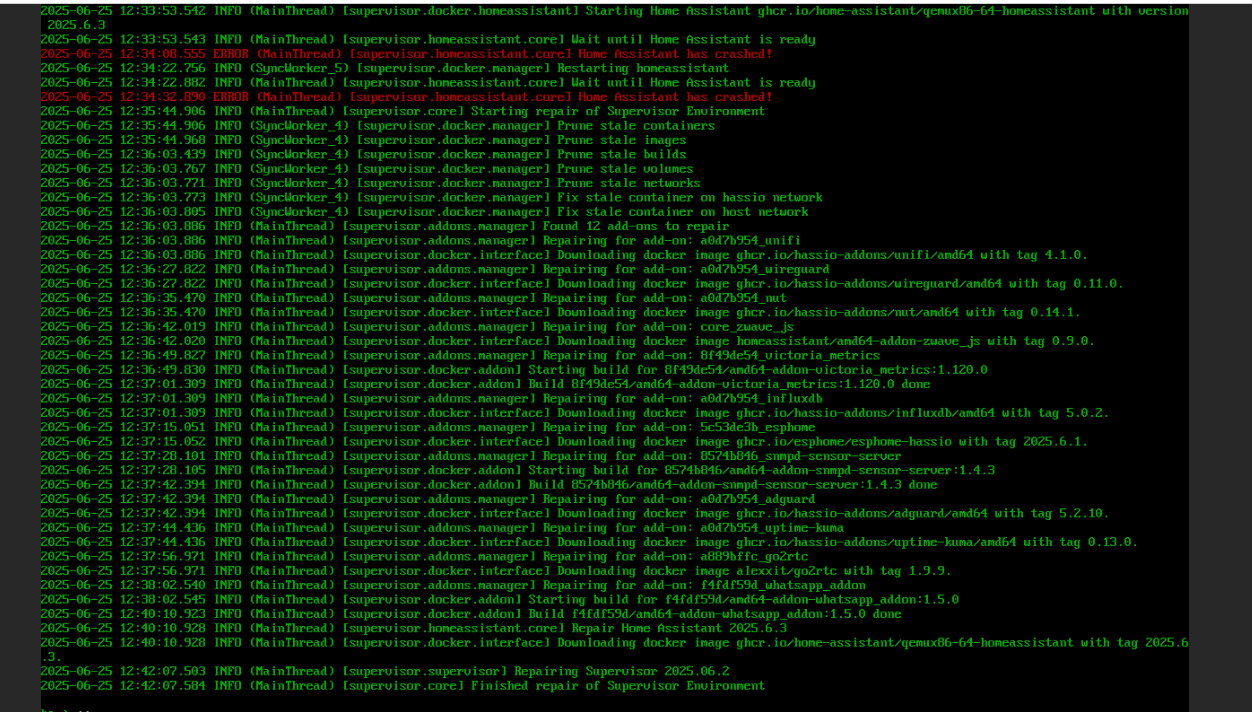Image resolution: width=1252 pixels, height=712 pixels.
Task: Click the nut/amd64 download line tag 0.14.1
Action: coord(561,313)
